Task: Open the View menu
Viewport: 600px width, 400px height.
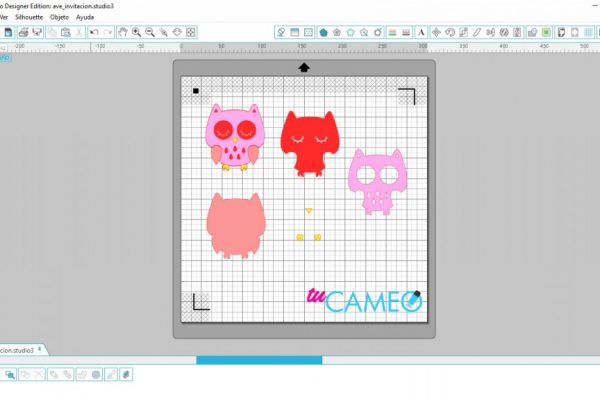Action: (x=3, y=17)
